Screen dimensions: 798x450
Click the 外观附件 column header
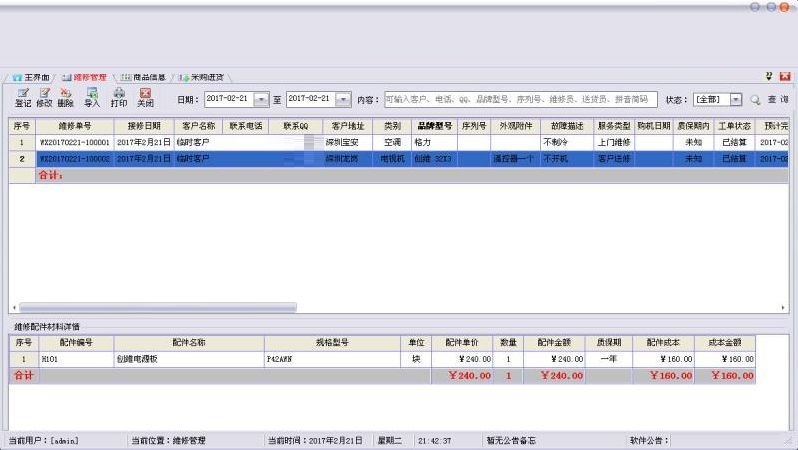[x=516, y=126]
